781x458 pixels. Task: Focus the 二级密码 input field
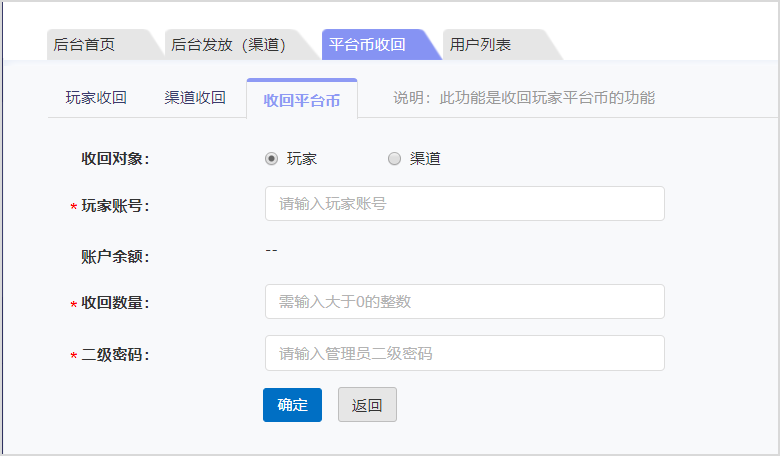click(465, 353)
